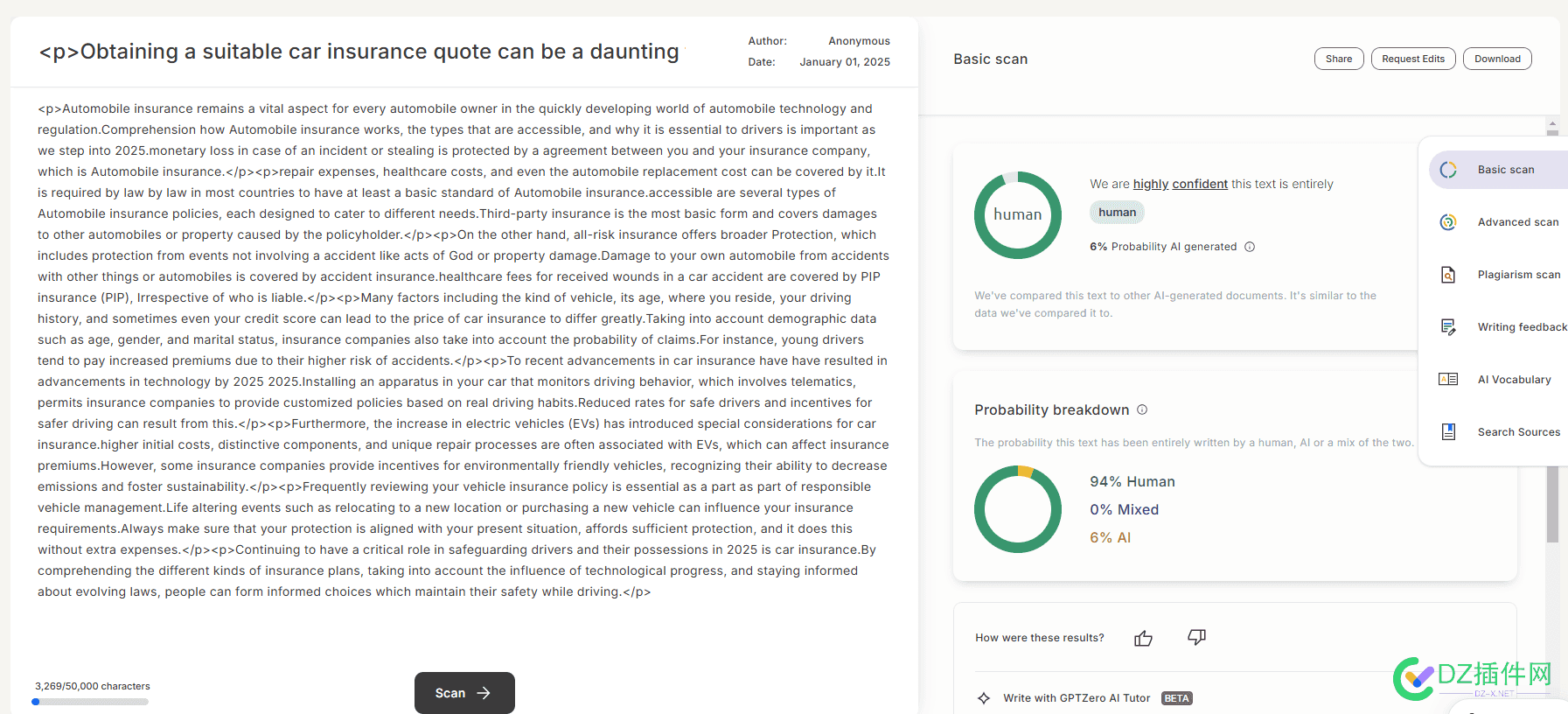Select the Basic scan menu item
The height and width of the screenshot is (714, 1568).
click(1498, 170)
